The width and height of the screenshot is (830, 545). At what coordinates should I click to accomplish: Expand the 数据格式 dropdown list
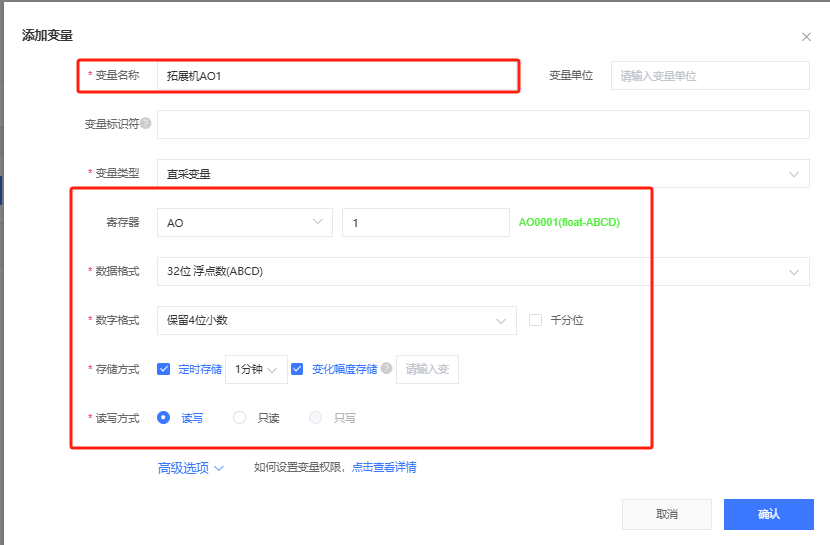[x=482, y=272]
